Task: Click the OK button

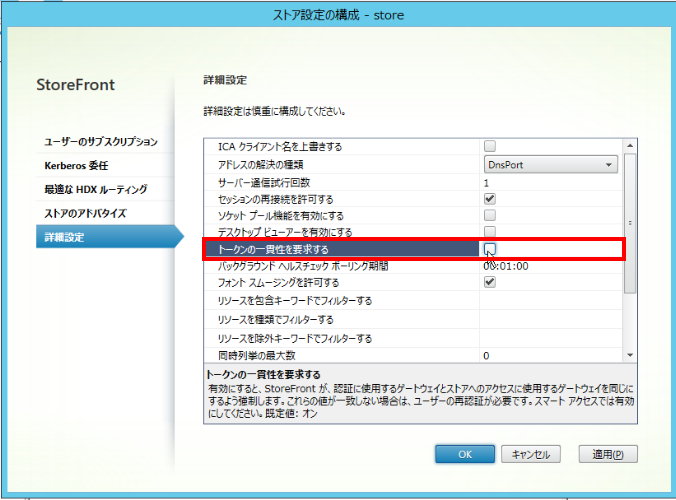Action: [x=465, y=454]
